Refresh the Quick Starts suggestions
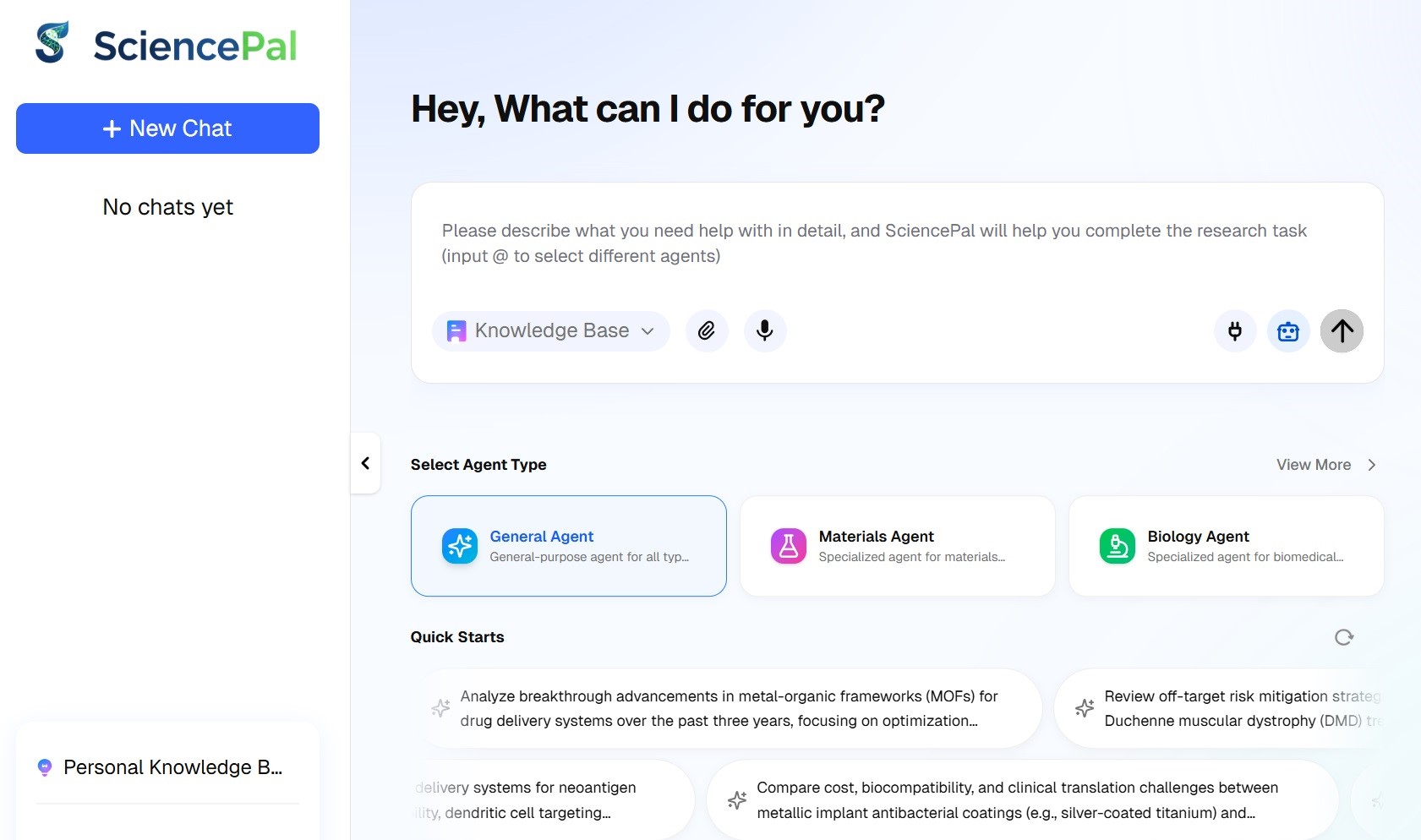1421x840 pixels. (1344, 637)
